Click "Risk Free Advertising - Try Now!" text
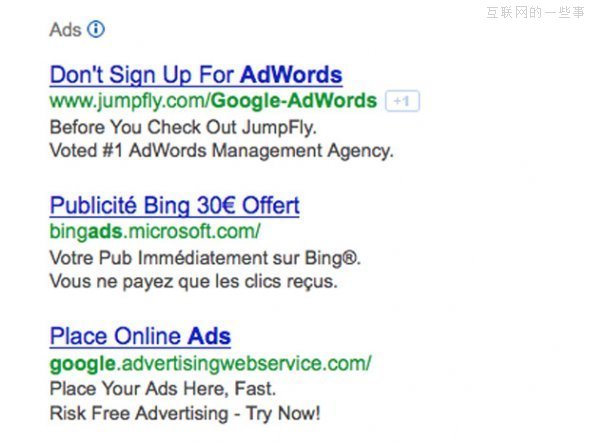This screenshot has height=443, width=590. pyautogui.click(x=185, y=413)
